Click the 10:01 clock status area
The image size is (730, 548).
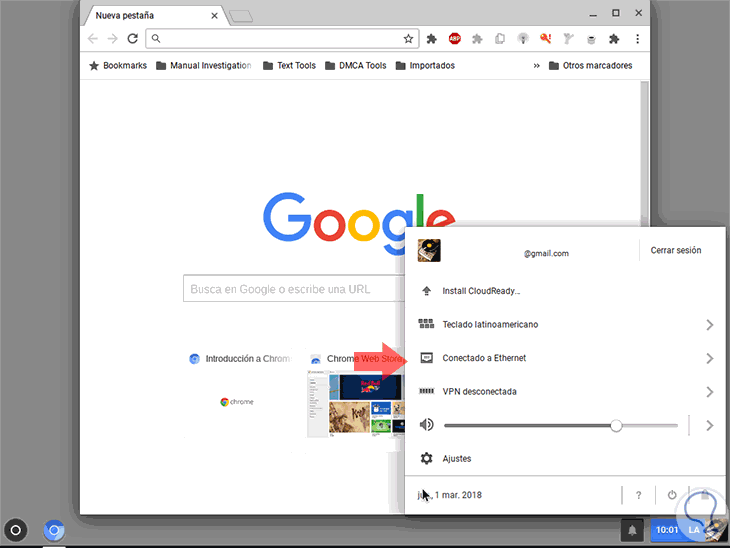click(667, 530)
